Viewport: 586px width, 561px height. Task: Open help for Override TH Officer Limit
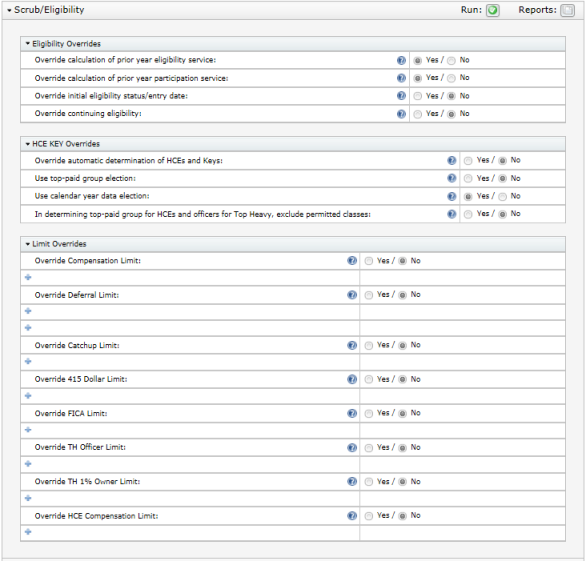pyautogui.click(x=352, y=447)
